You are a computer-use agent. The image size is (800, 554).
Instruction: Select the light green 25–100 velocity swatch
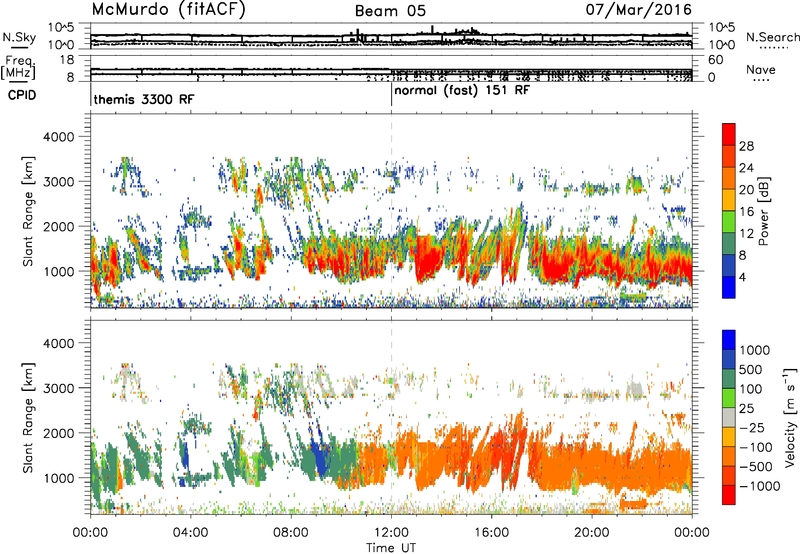click(729, 398)
